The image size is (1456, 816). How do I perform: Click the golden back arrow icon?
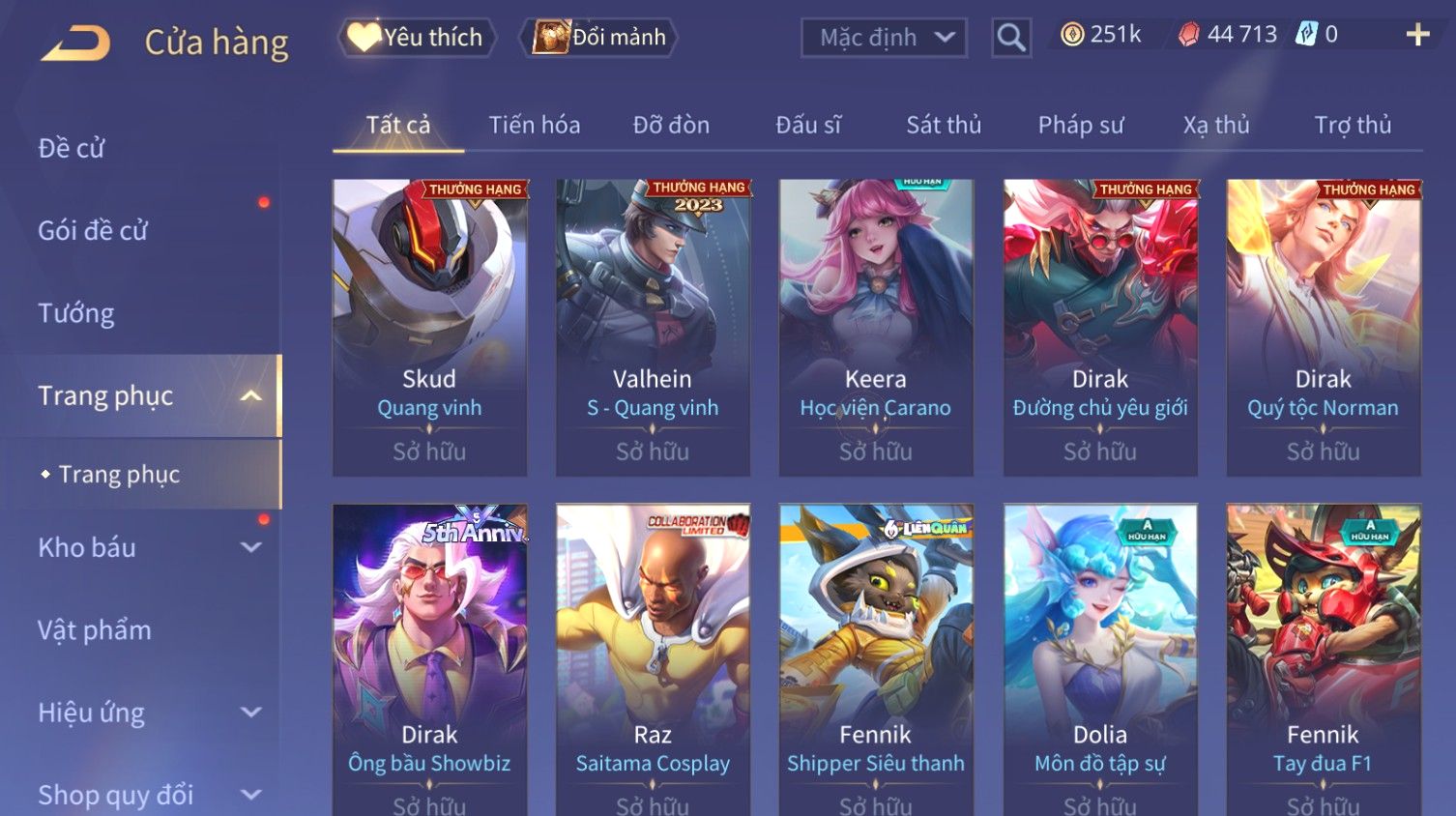coord(76,44)
